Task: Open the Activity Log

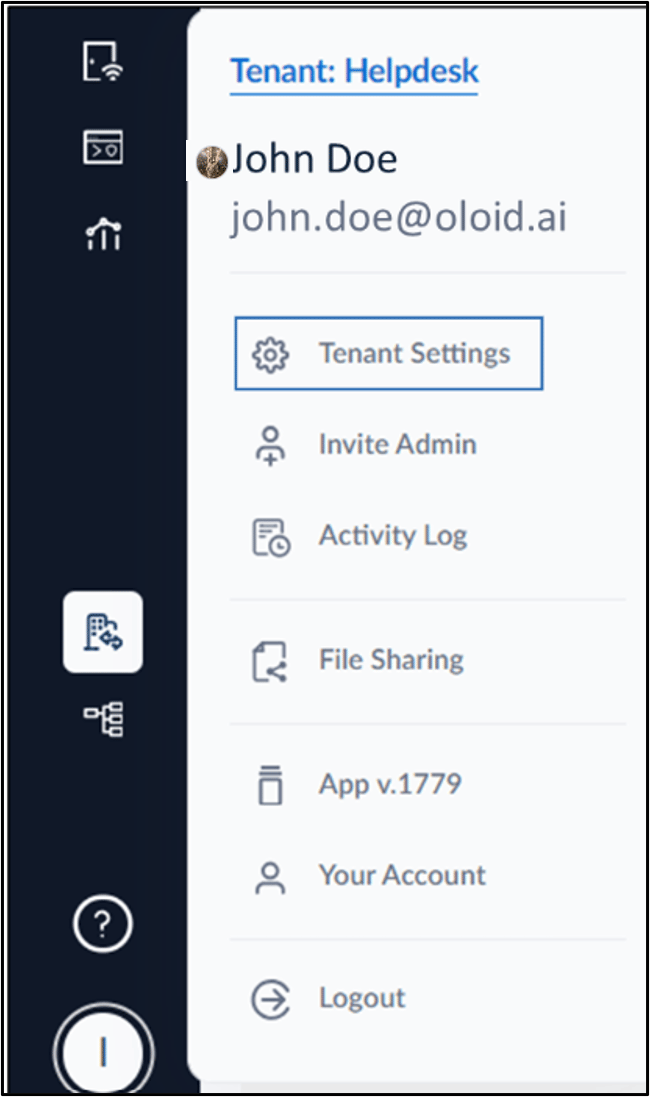Action: coord(393,536)
